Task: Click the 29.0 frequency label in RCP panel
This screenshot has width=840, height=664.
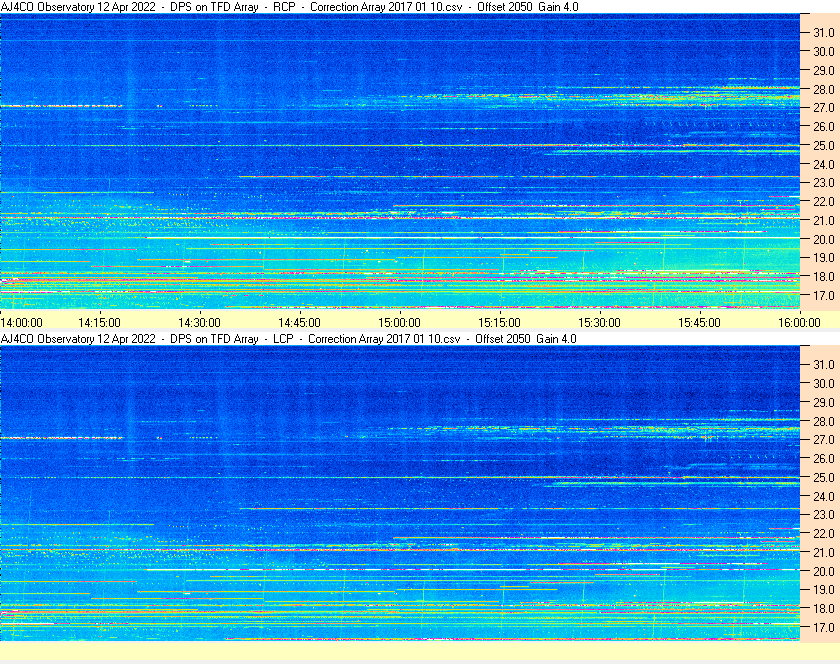Action: tap(823, 71)
